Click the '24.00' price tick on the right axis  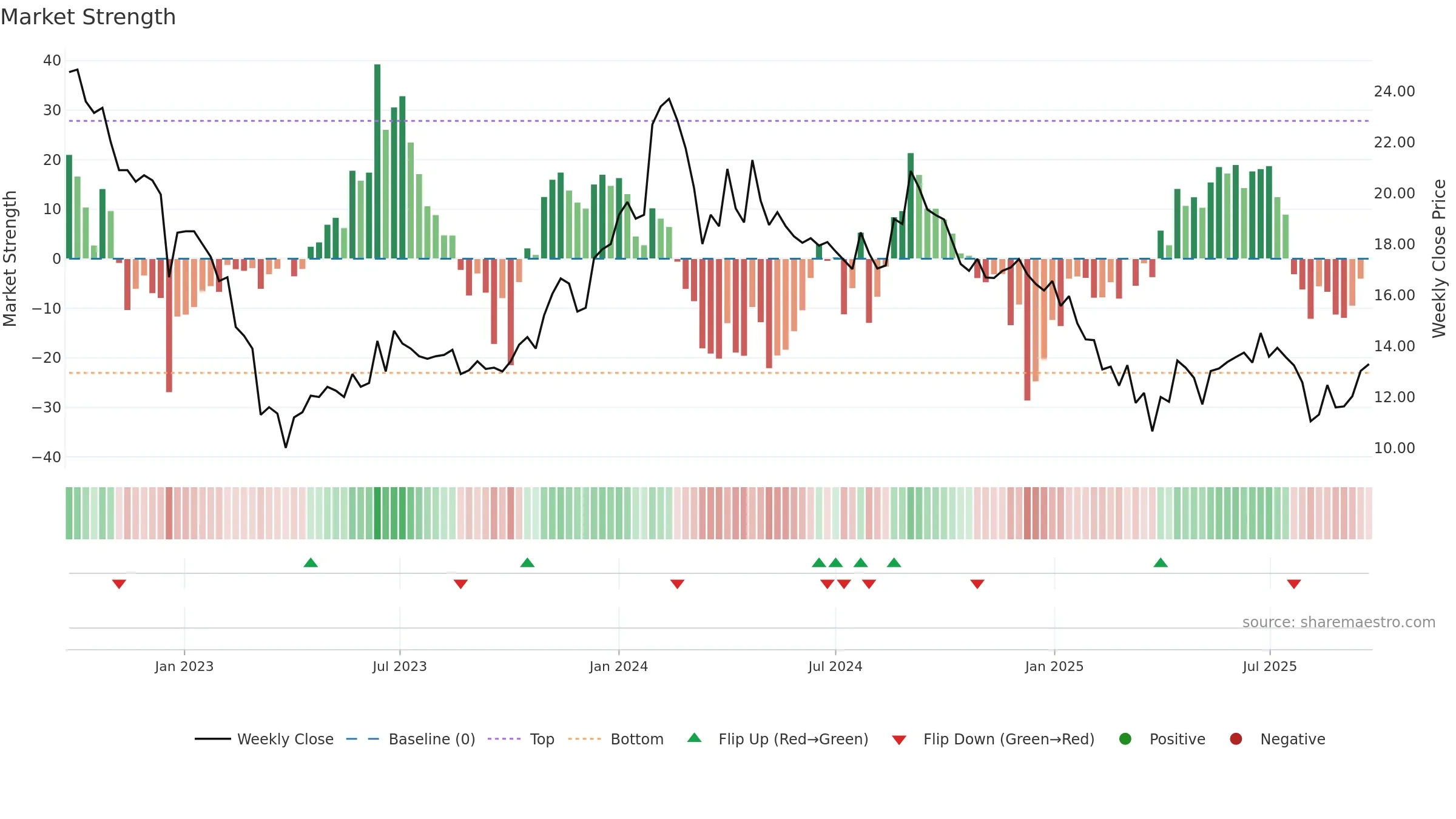[x=1394, y=91]
